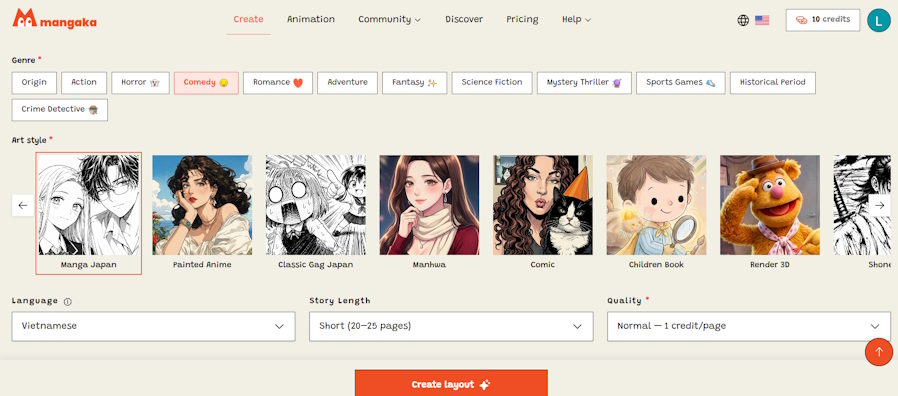Viewport: 898px width, 396px height.
Task: Select the Horror genre chip
Action: coord(140,83)
